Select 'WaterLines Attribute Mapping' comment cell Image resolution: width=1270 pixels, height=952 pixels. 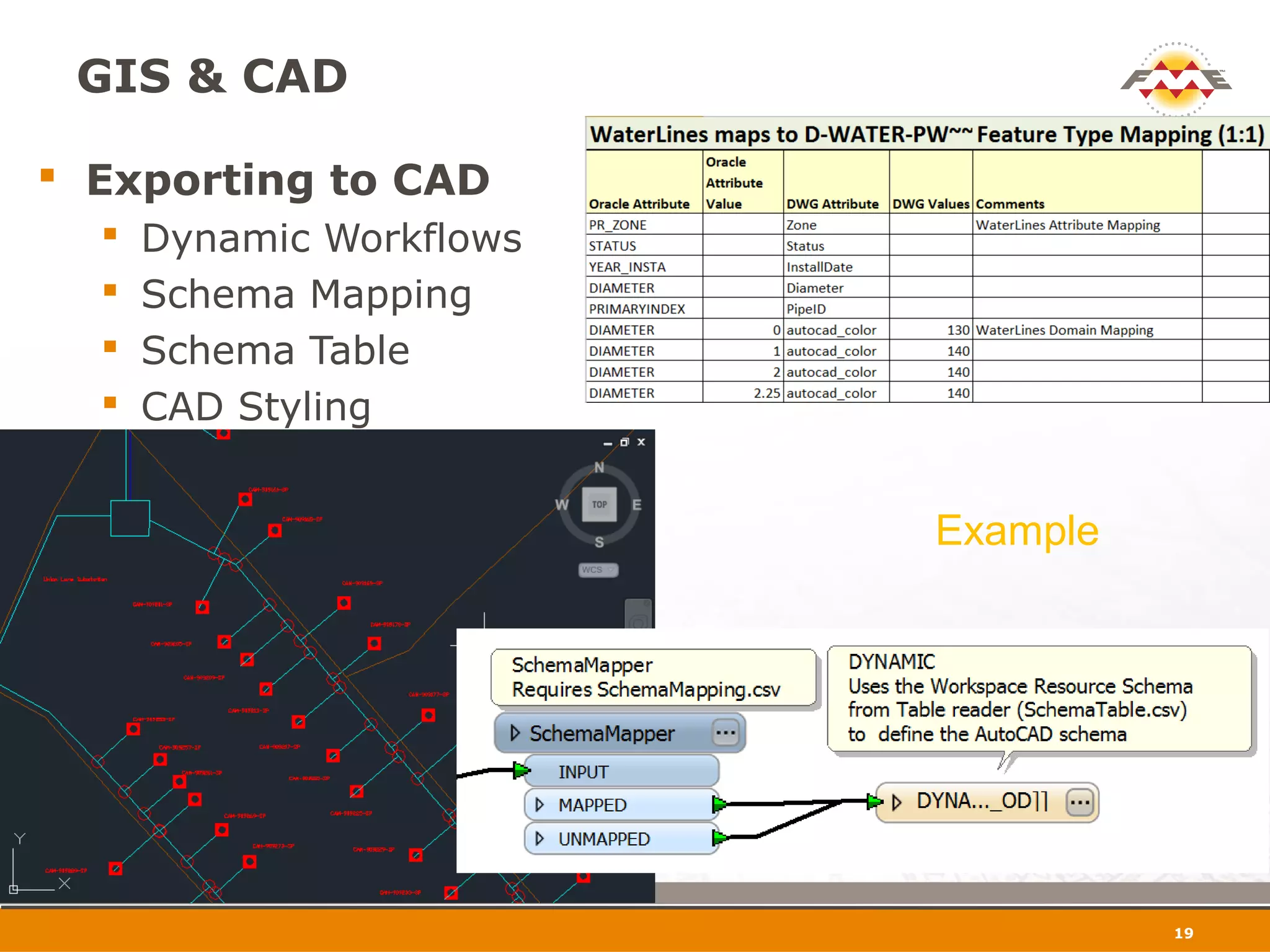tap(1088, 224)
